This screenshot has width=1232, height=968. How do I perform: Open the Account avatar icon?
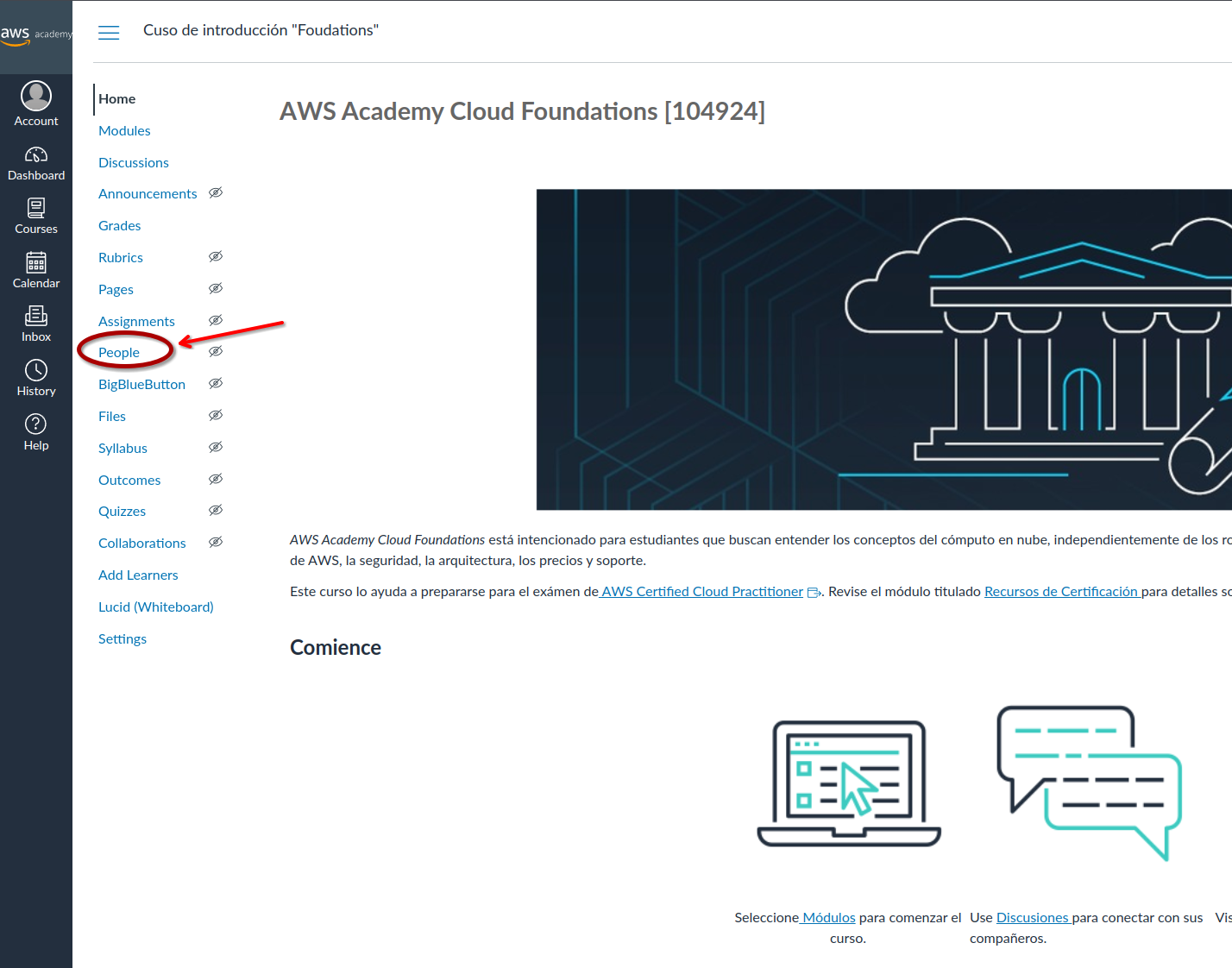point(36,96)
